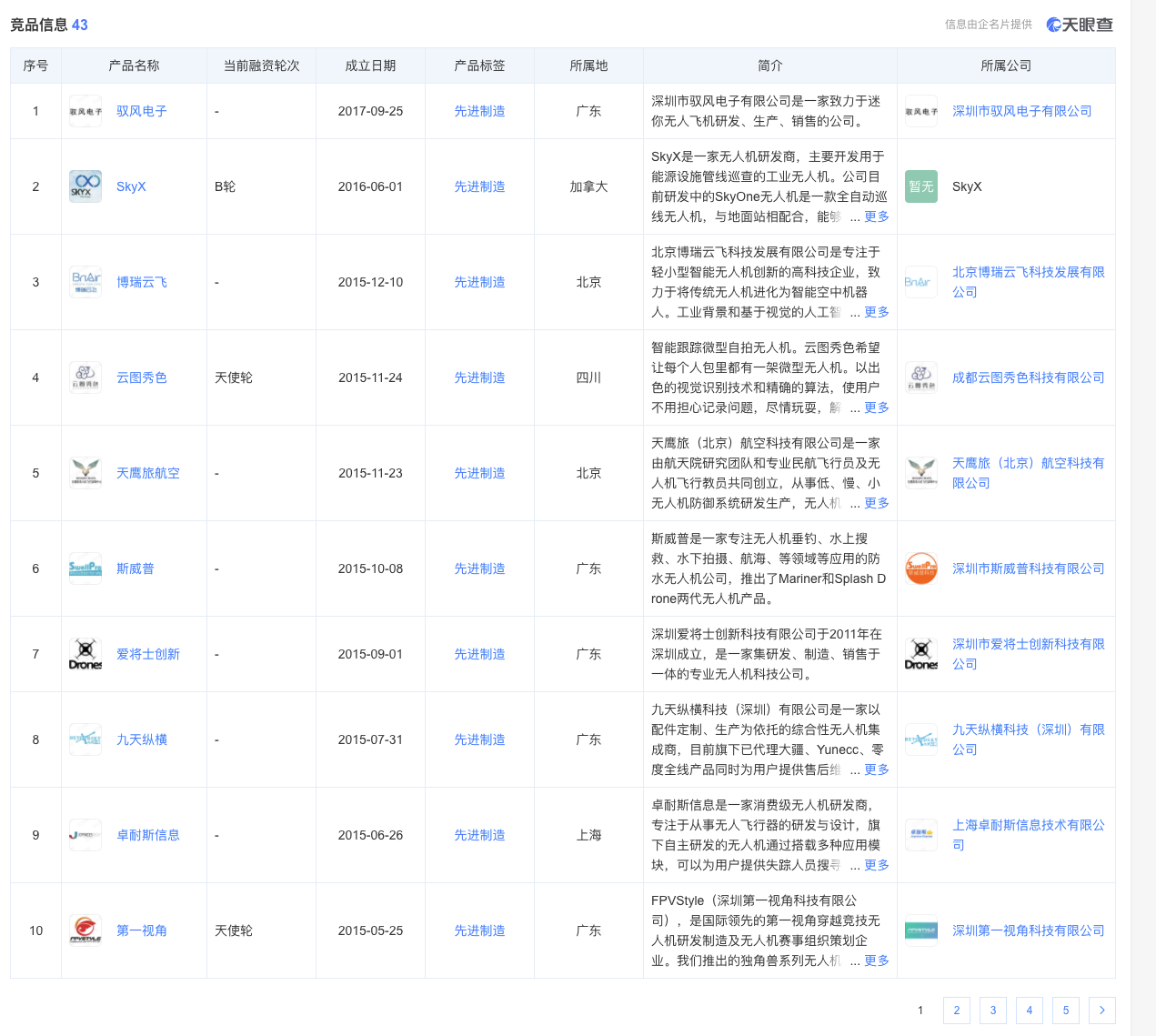
Task: Click the 天鹰旅航空 product logo icon
Action: click(x=85, y=473)
